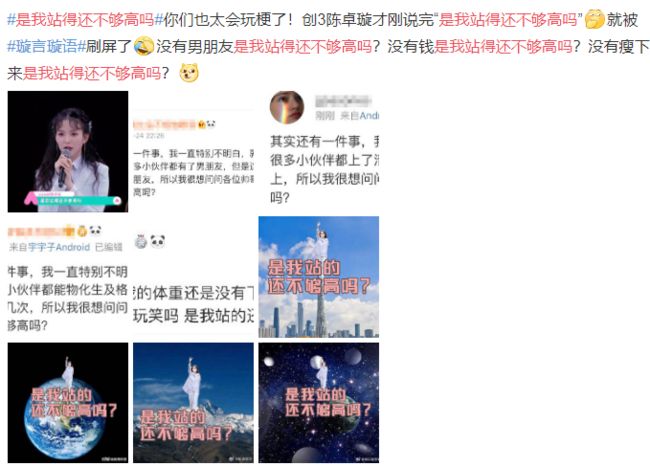Image resolution: width=650 pixels, height=466 pixels.
Task: Click the round avatar with rainbow tear
Action: click(287, 107)
